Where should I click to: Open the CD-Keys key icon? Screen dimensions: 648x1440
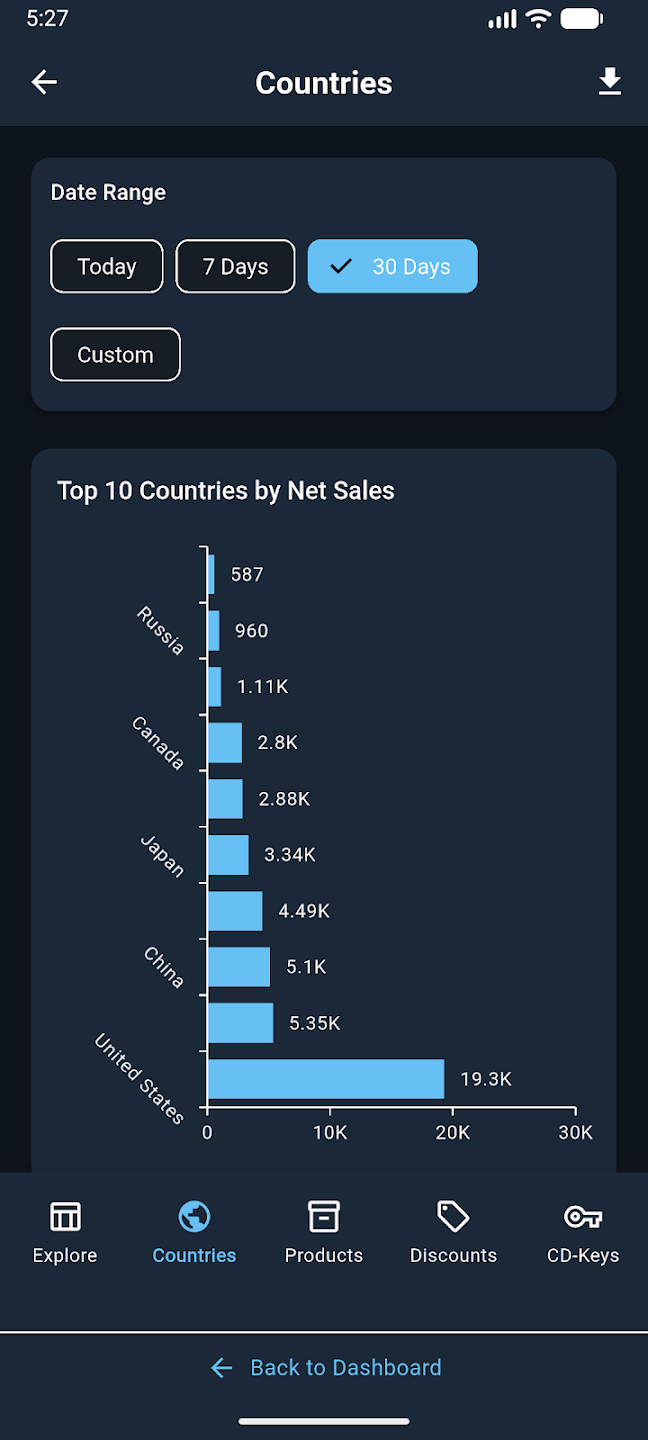583,1216
